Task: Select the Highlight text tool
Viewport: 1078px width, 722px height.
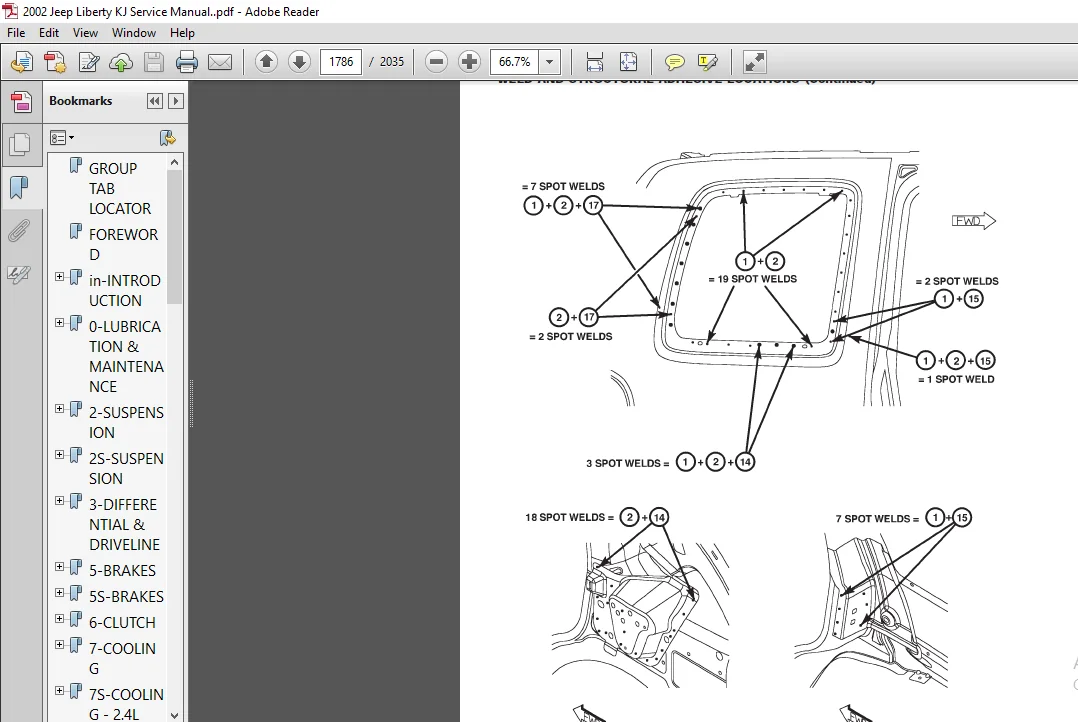Action: point(707,62)
